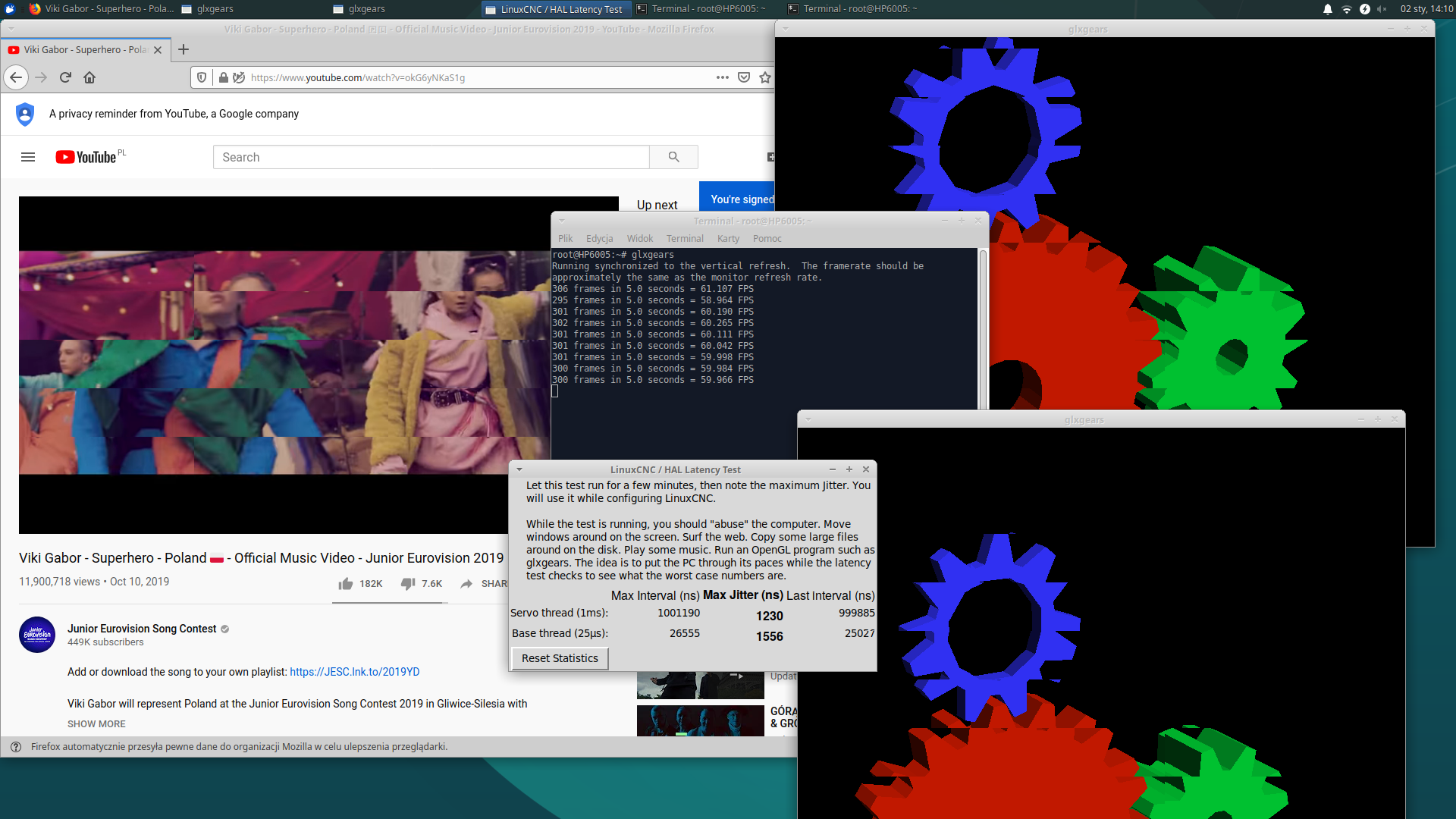Click the clock showing 02 sty, 14:10
1456x819 pixels.
click(1426, 9)
